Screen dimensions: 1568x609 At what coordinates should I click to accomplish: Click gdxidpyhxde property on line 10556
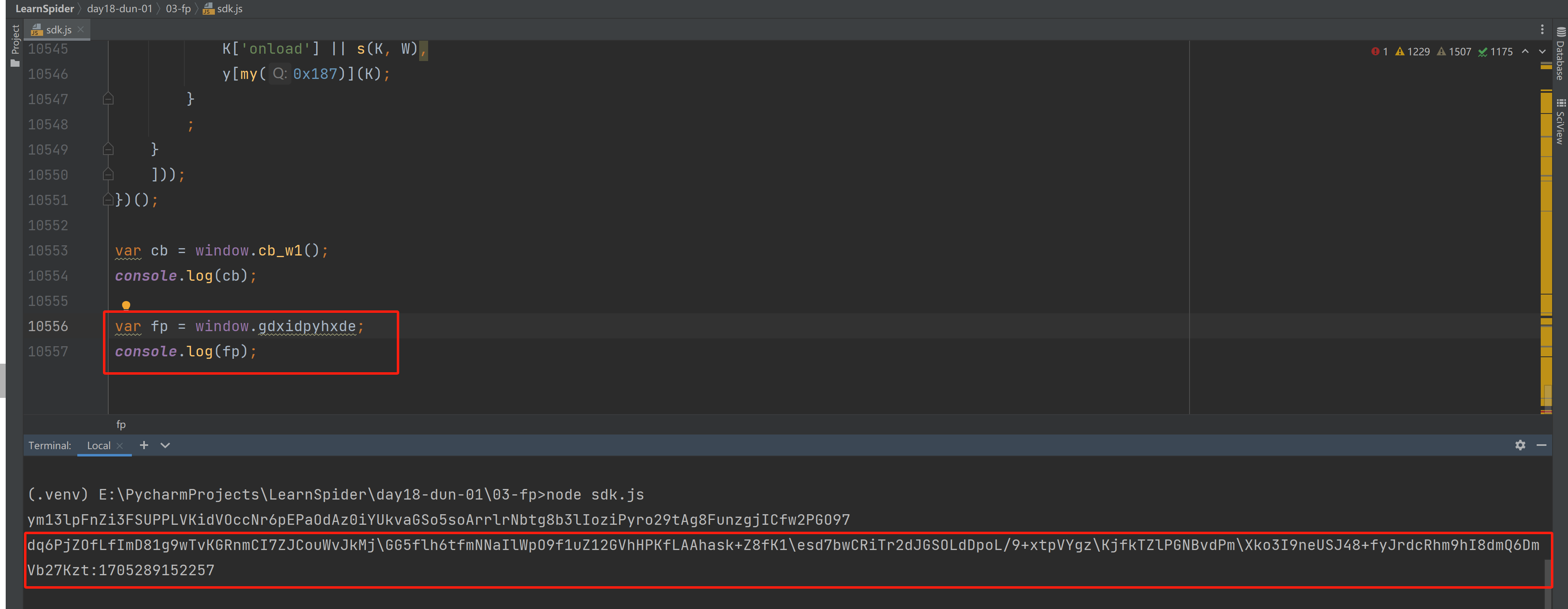click(x=307, y=326)
